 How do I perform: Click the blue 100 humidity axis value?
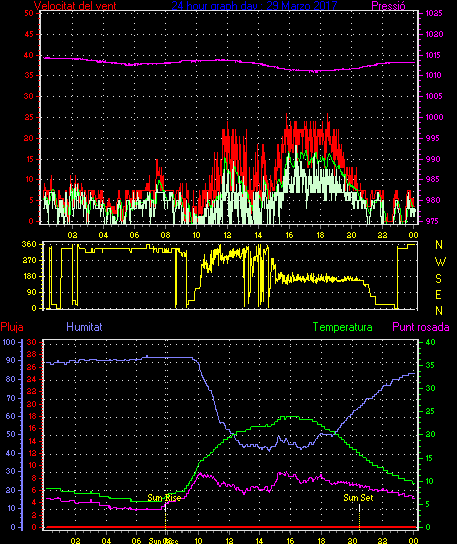pyautogui.click(x=9, y=342)
